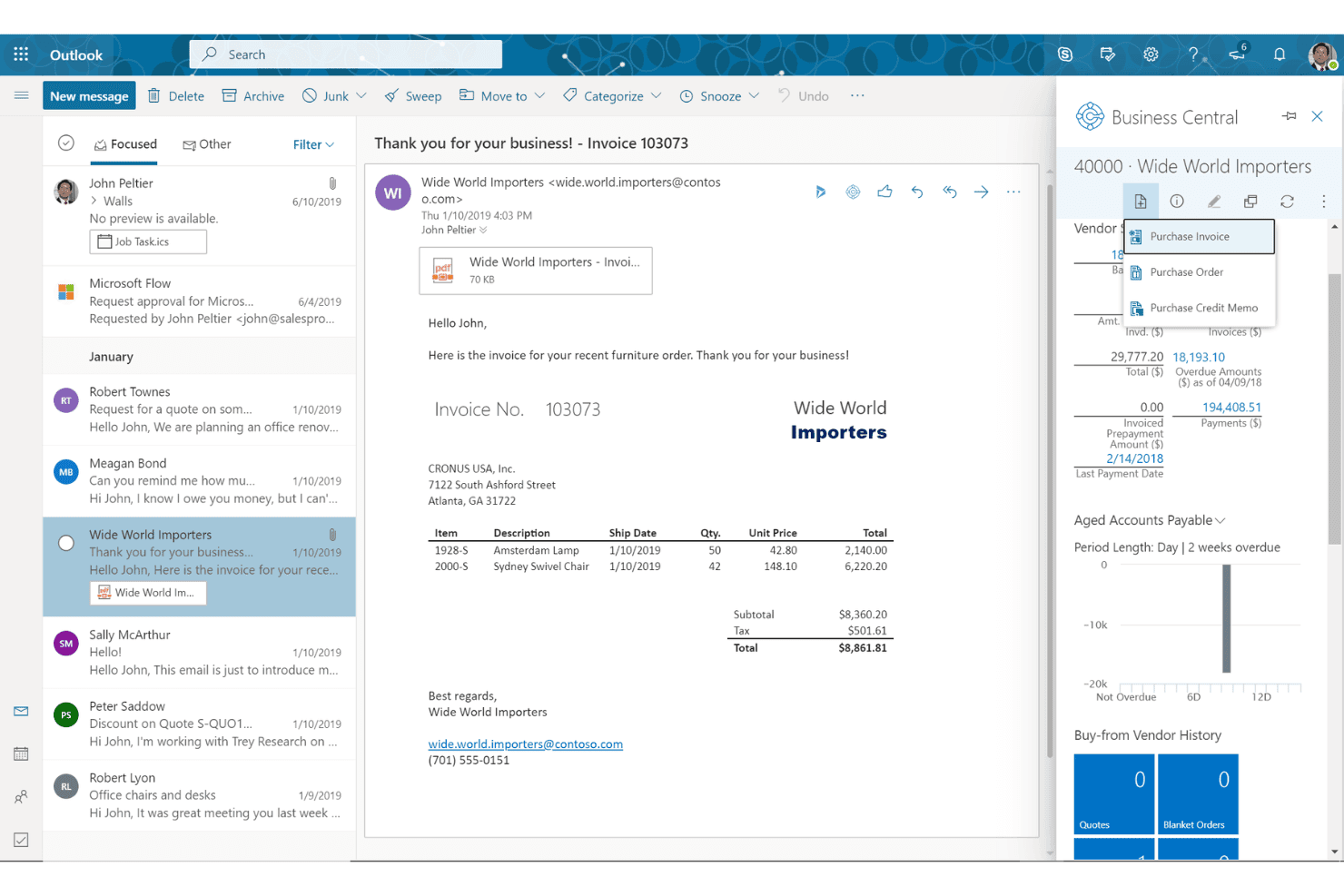Click the New message button
This screenshot has width=1344, height=896.
click(x=89, y=96)
